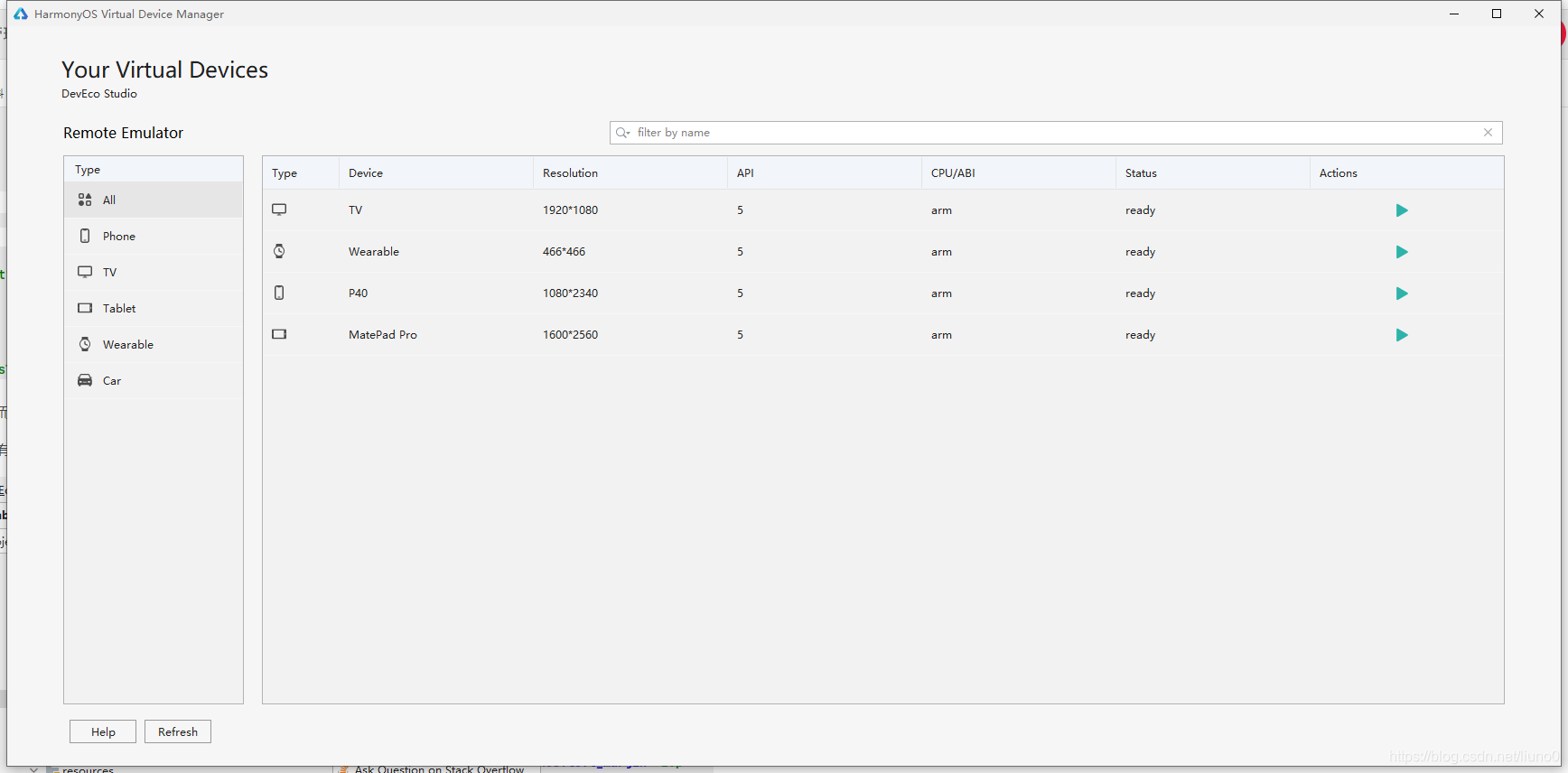
Task: Launch the TV emulator with its play icon
Action: [x=1402, y=210]
